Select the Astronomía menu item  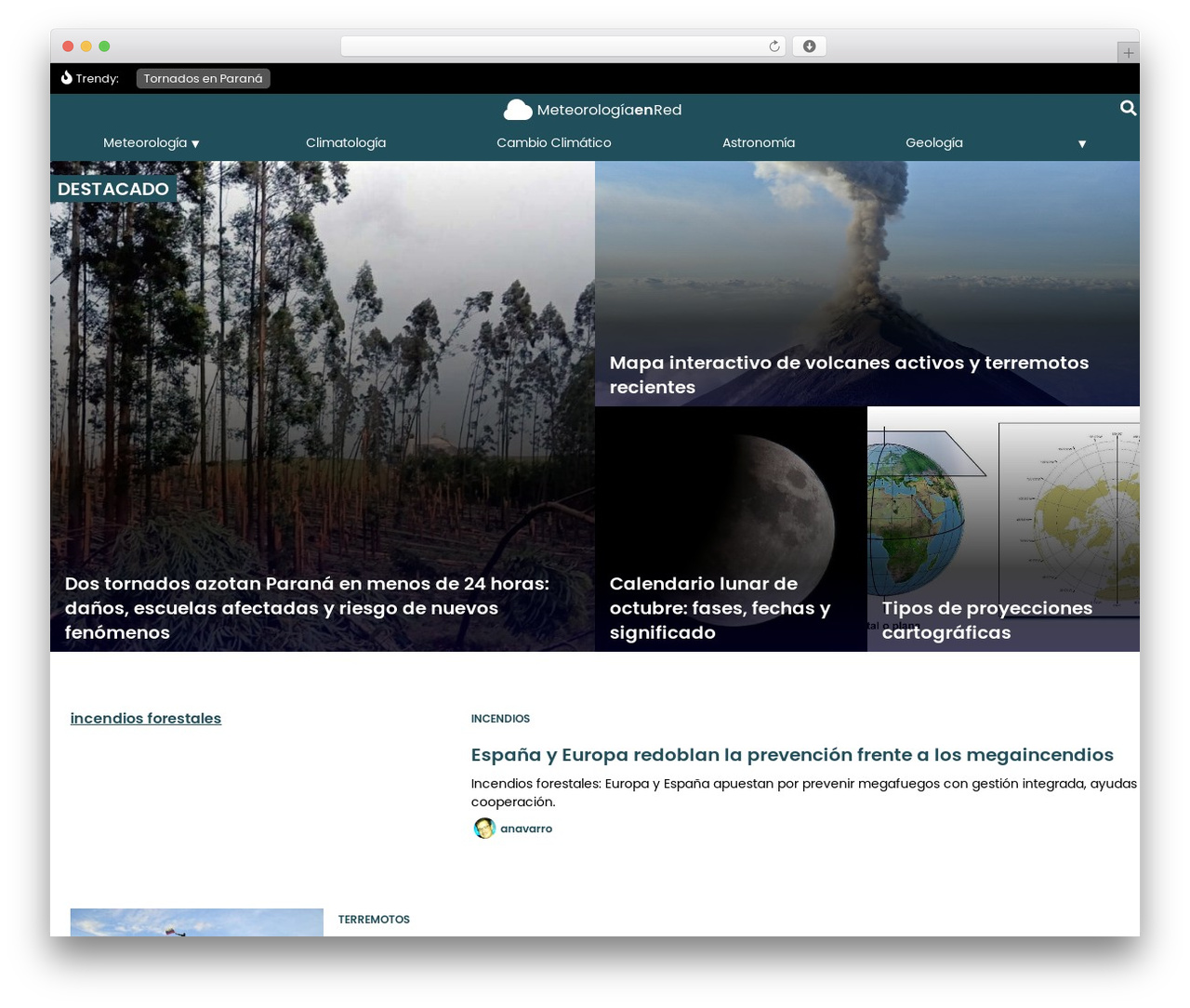click(x=759, y=142)
